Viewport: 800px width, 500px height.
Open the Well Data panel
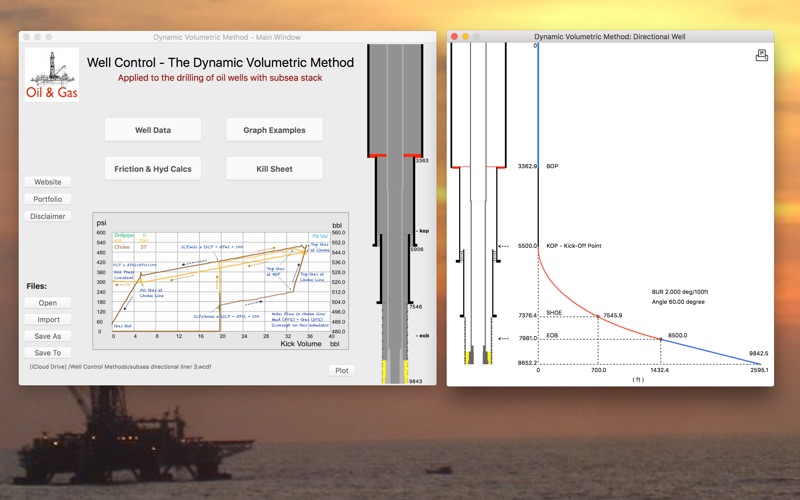coord(153,130)
